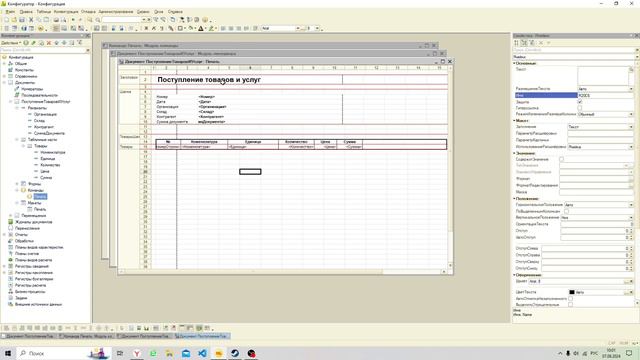Open the font name dropdown in the formatting toolbar

tap(298, 29)
